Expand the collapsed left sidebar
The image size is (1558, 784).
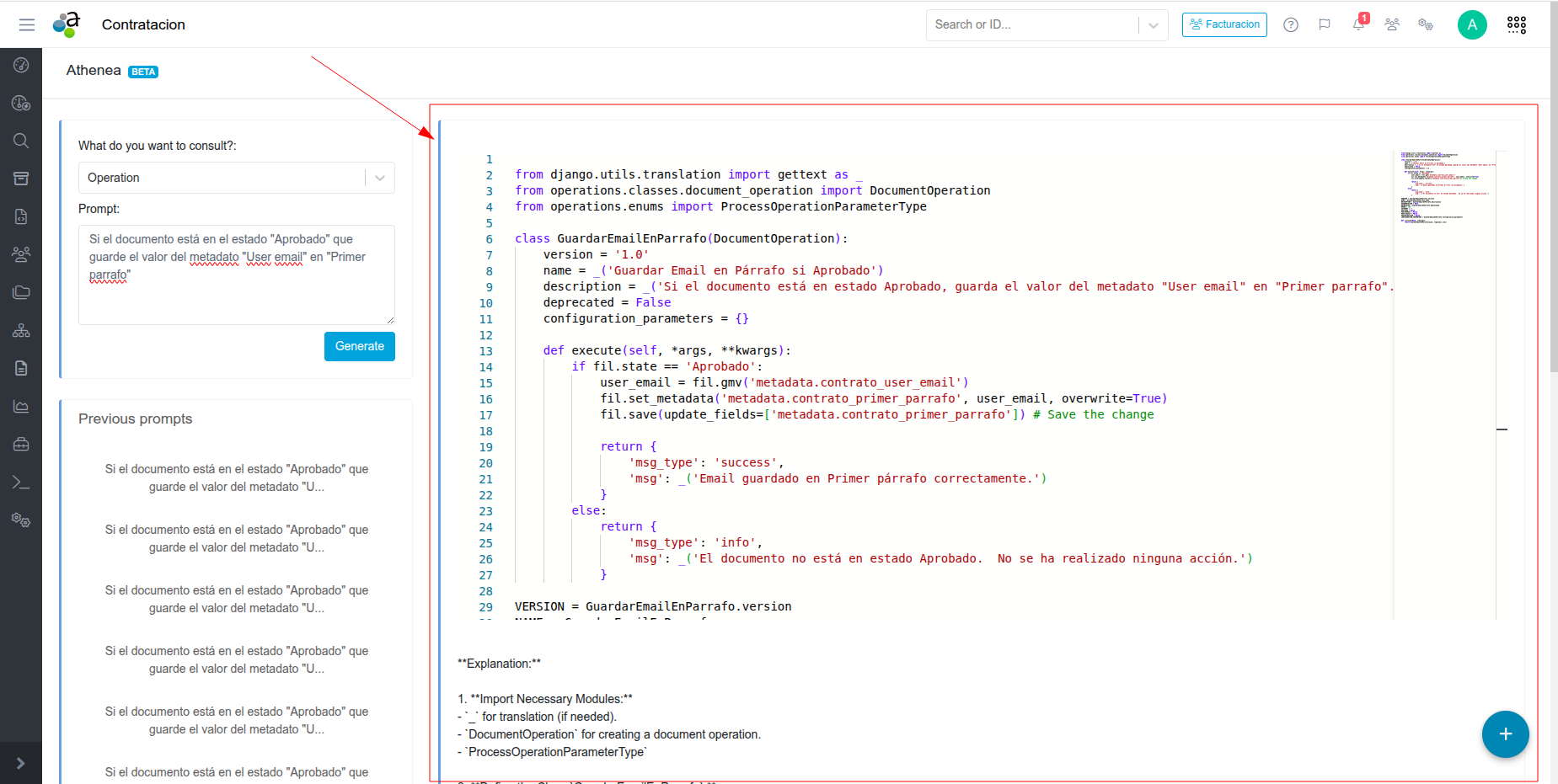pos(21,763)
